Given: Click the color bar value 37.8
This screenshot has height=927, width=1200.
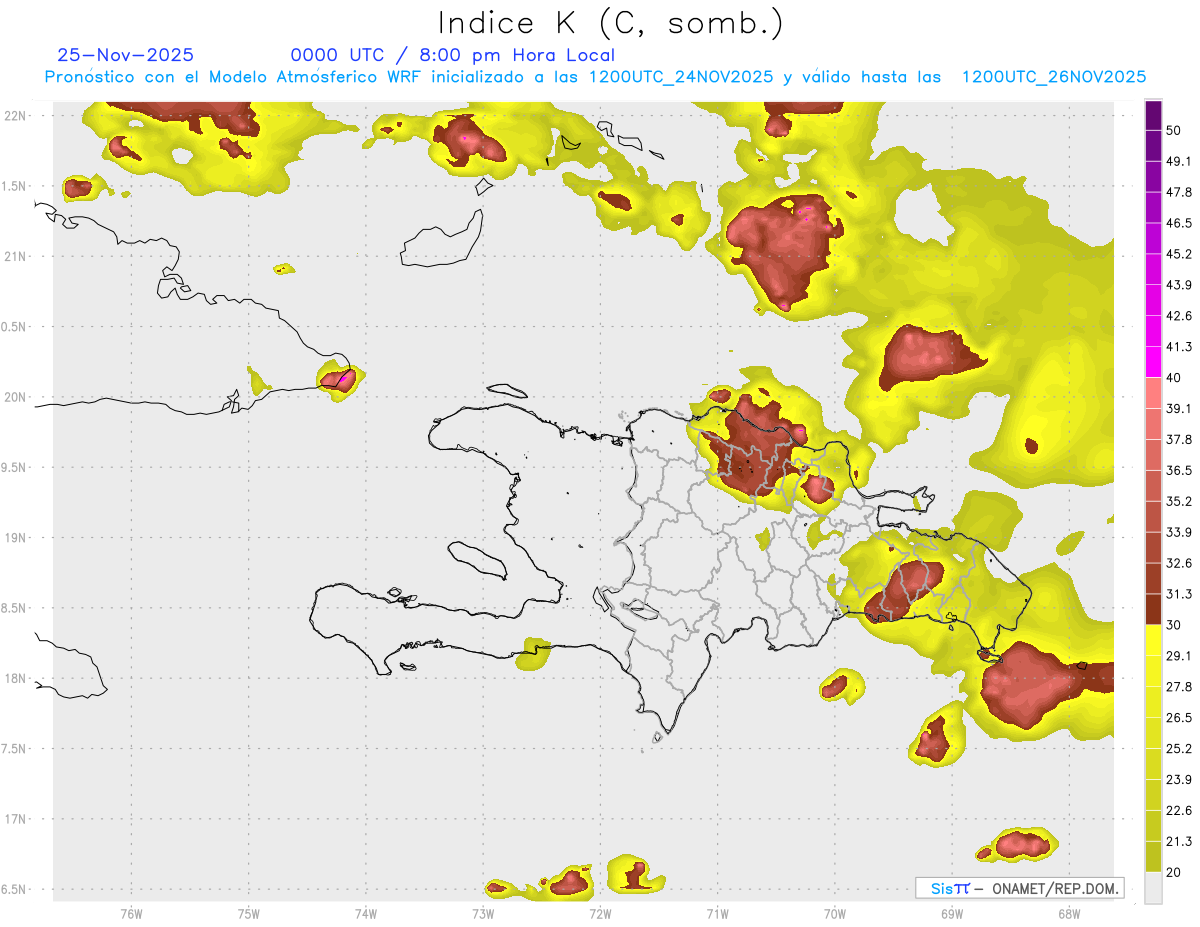Looking at the screenshot, I should pos(1179,440).
